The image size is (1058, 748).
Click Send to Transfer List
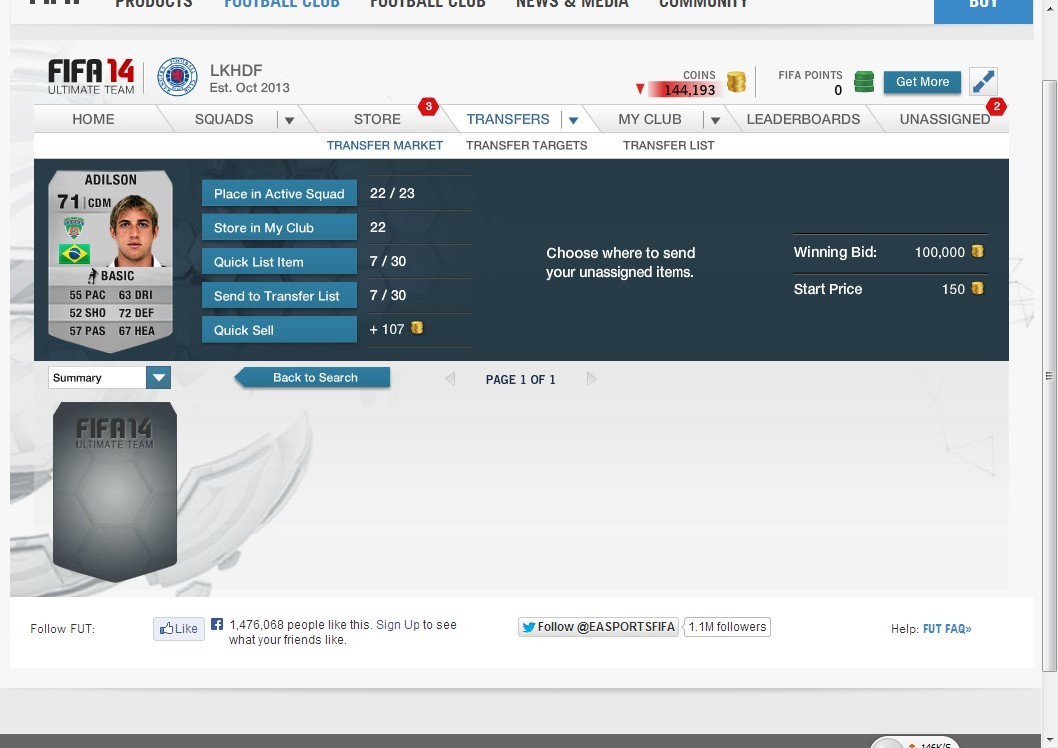279,295
